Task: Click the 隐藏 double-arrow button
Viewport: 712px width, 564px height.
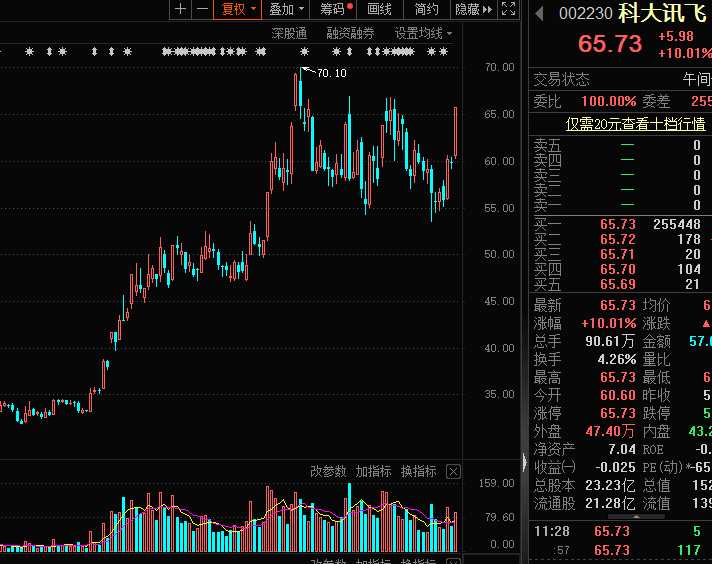Action: [x=474, y=9]
